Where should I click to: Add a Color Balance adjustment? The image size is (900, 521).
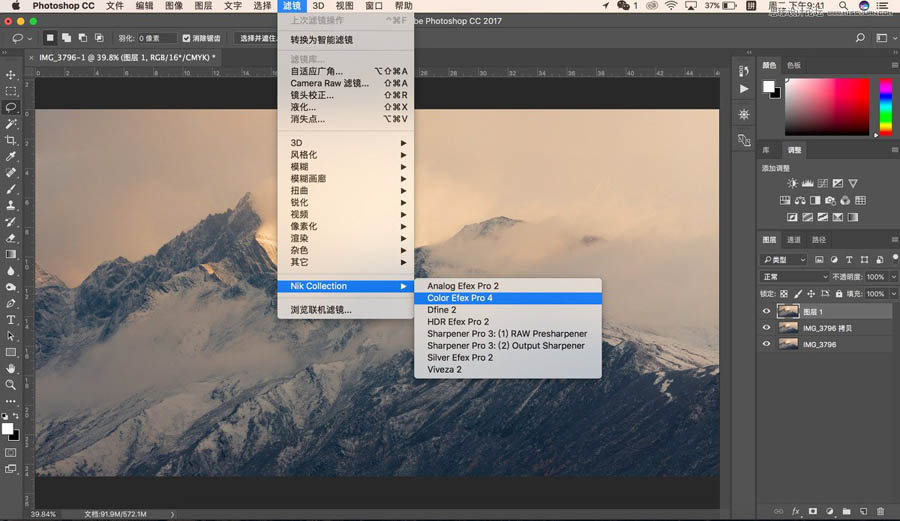pos(800,200)
